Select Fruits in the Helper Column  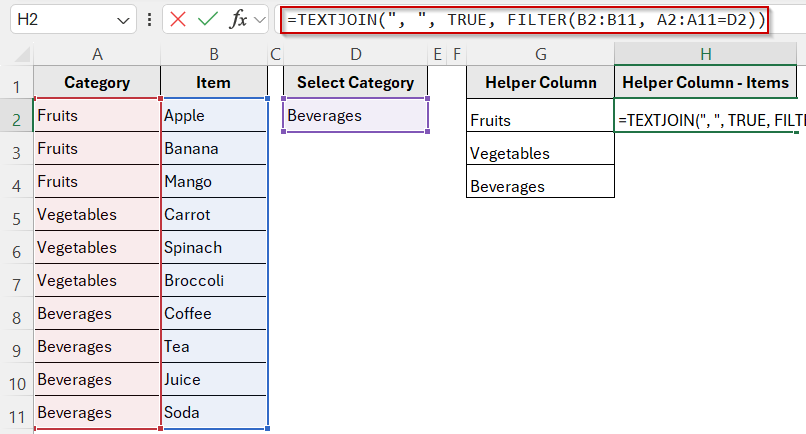pos(540,115)
